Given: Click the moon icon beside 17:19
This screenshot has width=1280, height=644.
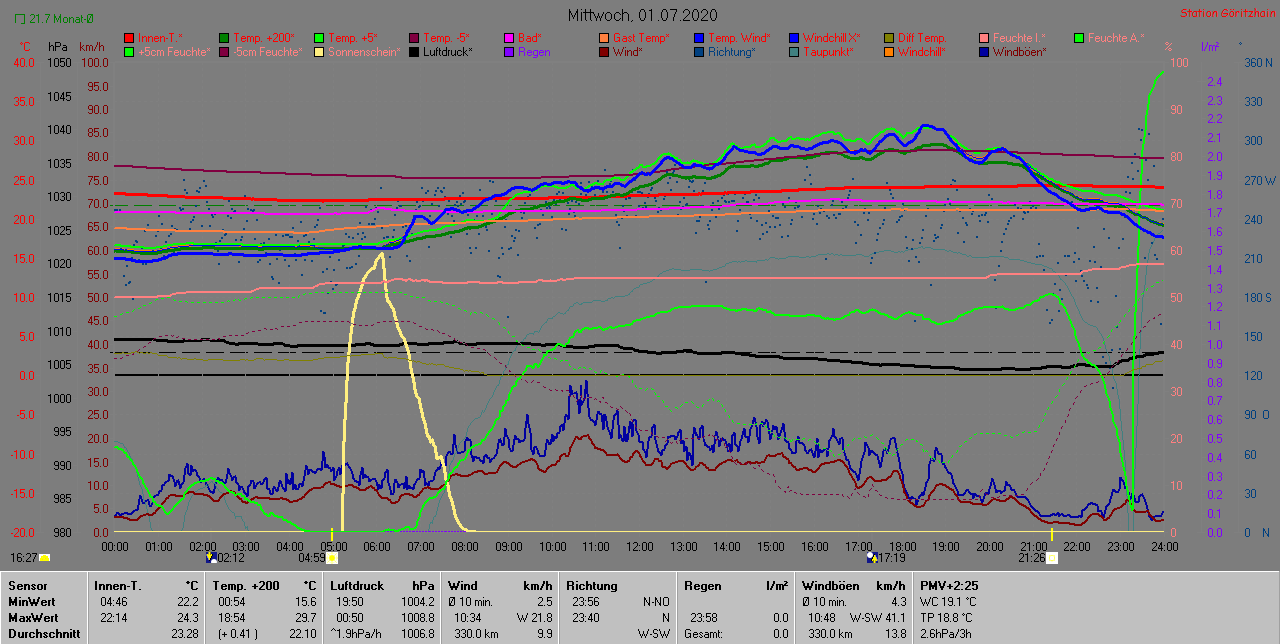Looking at the screenshot, I should 872,557.
